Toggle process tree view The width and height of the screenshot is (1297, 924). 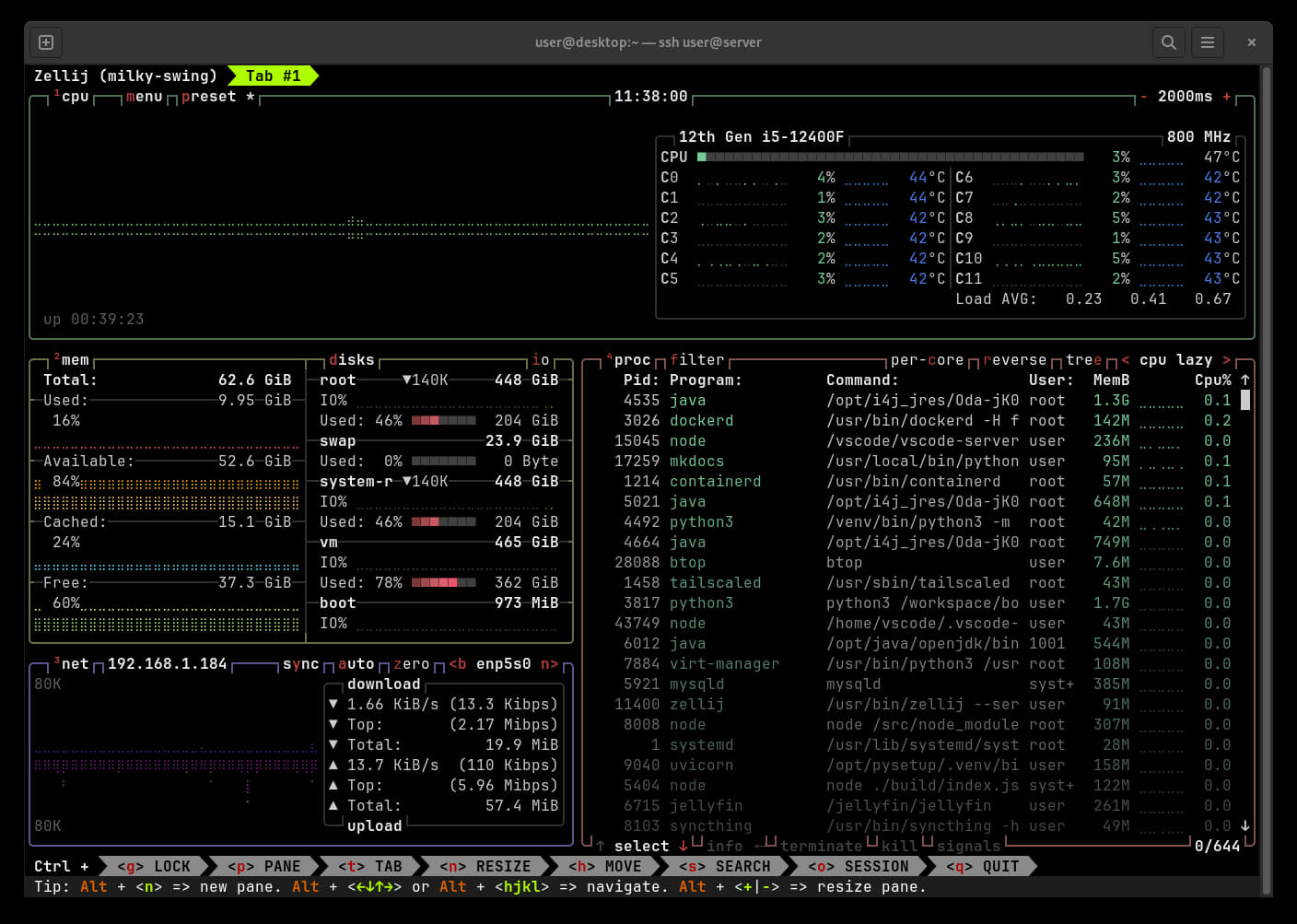tap(1083, 360)
